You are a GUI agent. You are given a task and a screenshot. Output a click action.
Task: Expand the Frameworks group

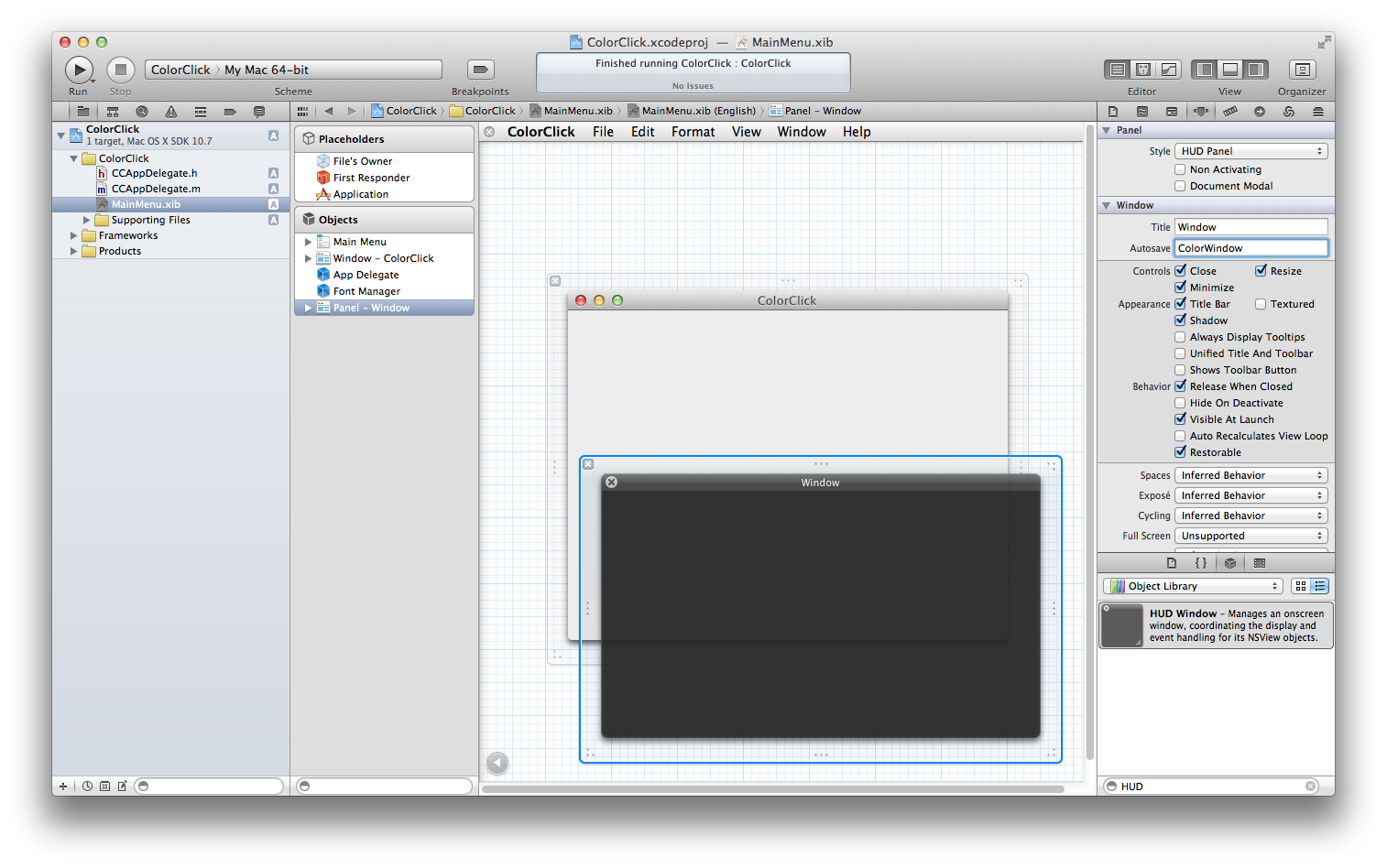(x=74, y=235)
